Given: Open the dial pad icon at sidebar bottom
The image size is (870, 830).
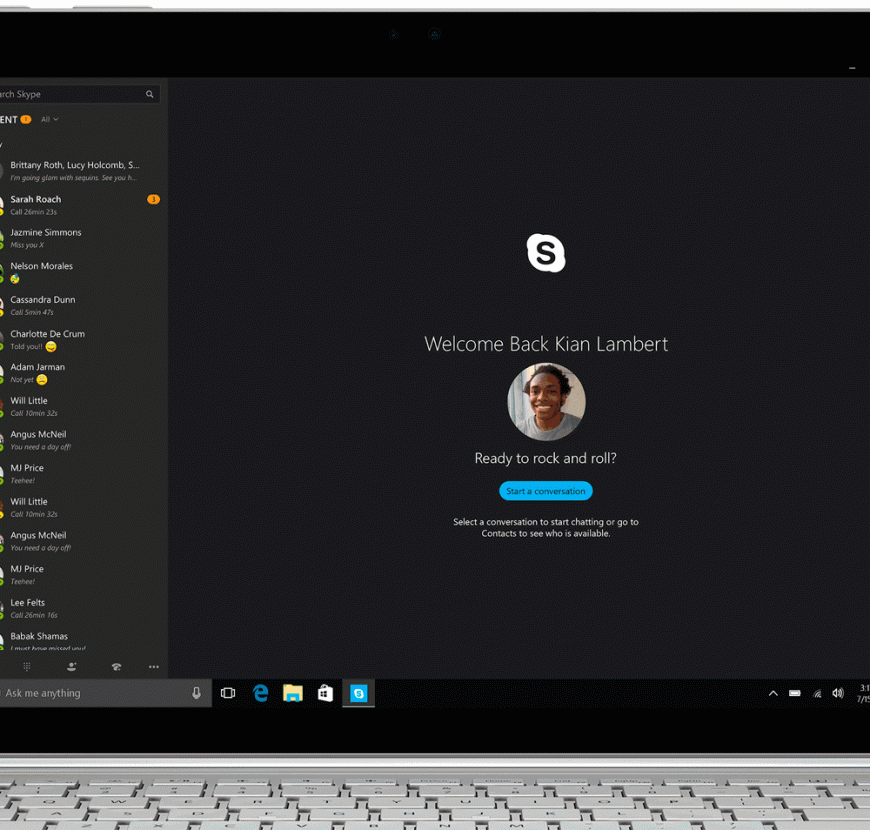Looking at the screenshot, I should [x=27, y=667].
